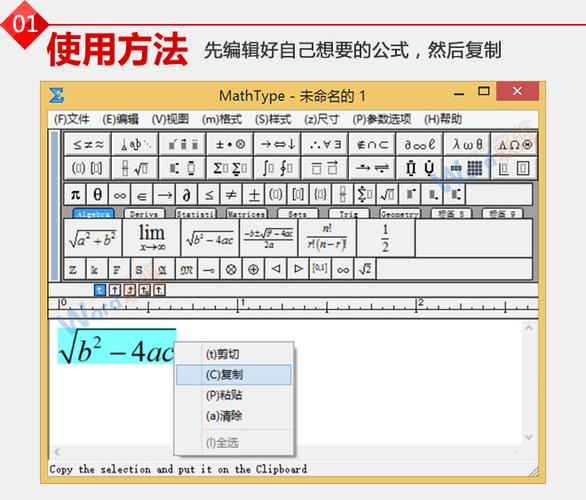Insert the theta symbol from small bar
The height and width of the screenshot is (500, 586).
[97, 195]
